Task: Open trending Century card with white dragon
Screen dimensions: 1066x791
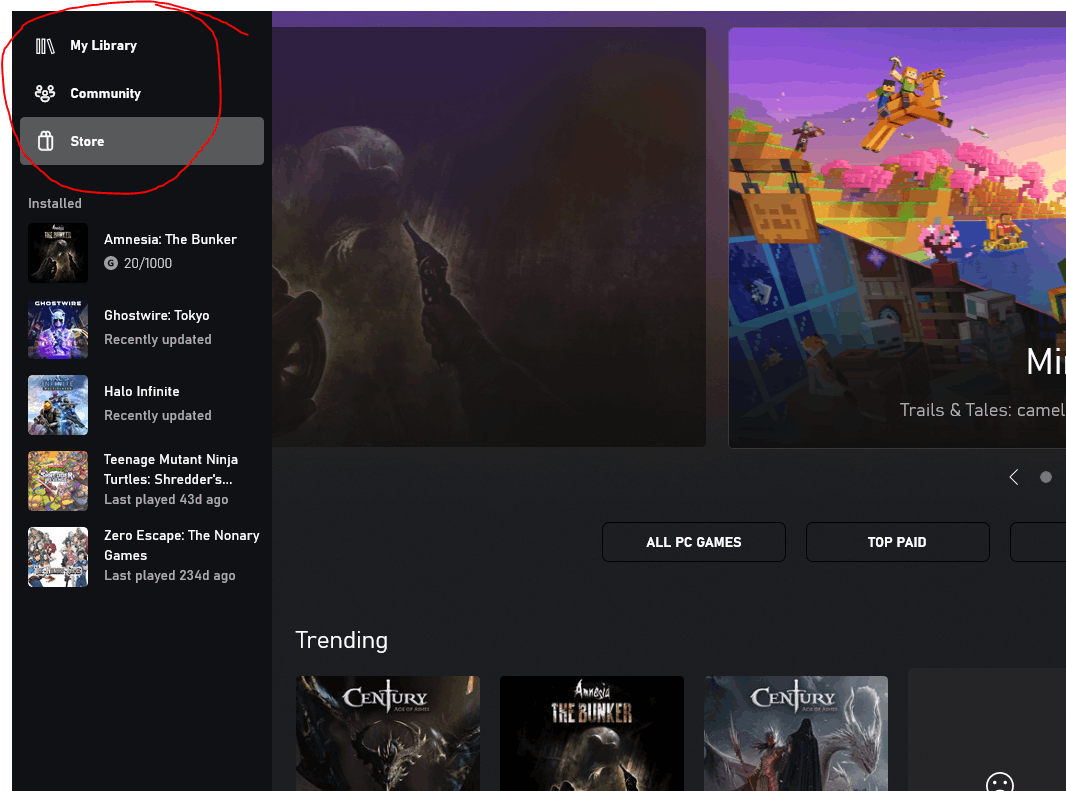Action: click(796, 733)
